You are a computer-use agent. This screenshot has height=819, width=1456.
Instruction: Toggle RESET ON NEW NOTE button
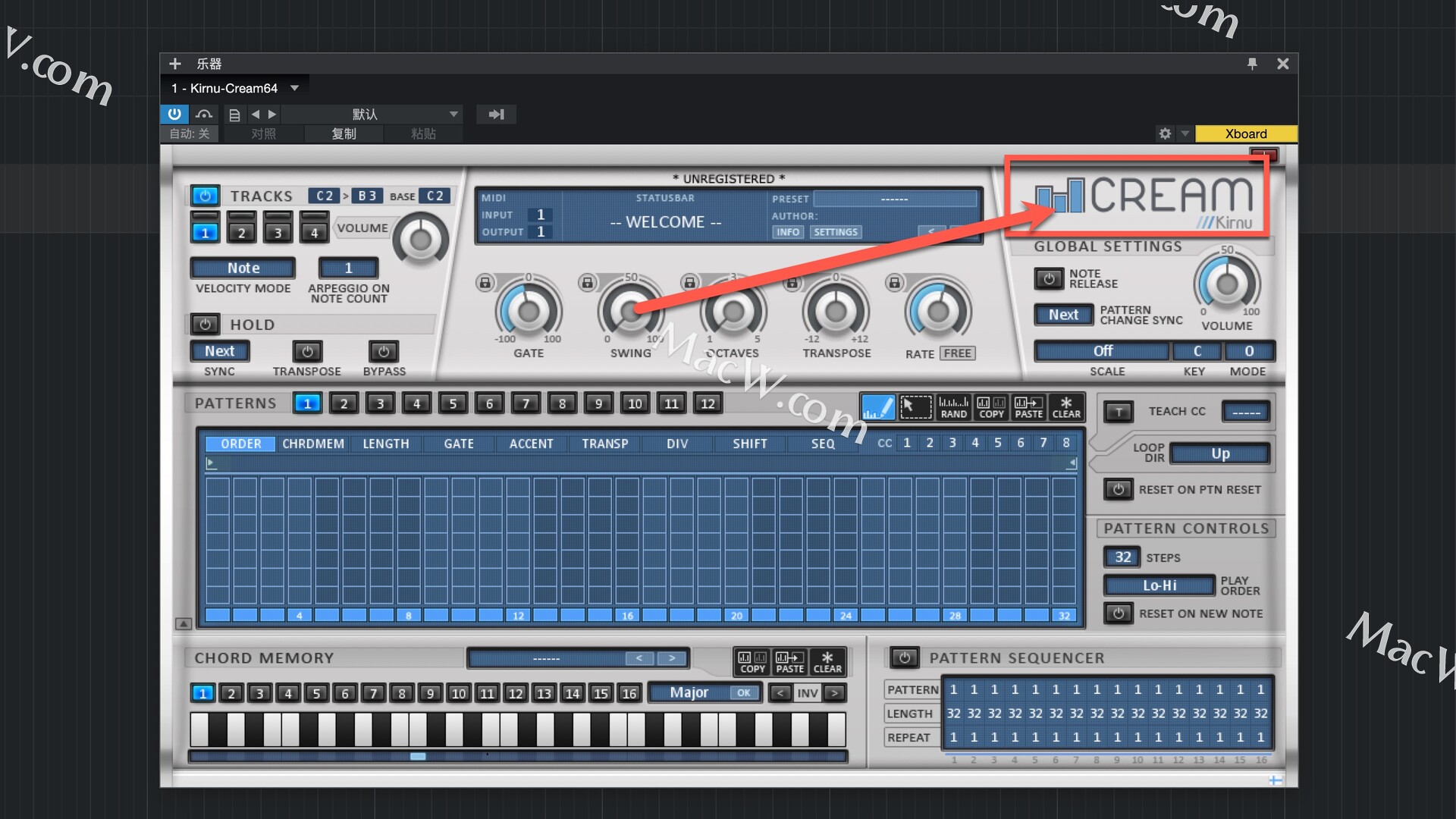pyautogui.click(x=1119, y=613)
